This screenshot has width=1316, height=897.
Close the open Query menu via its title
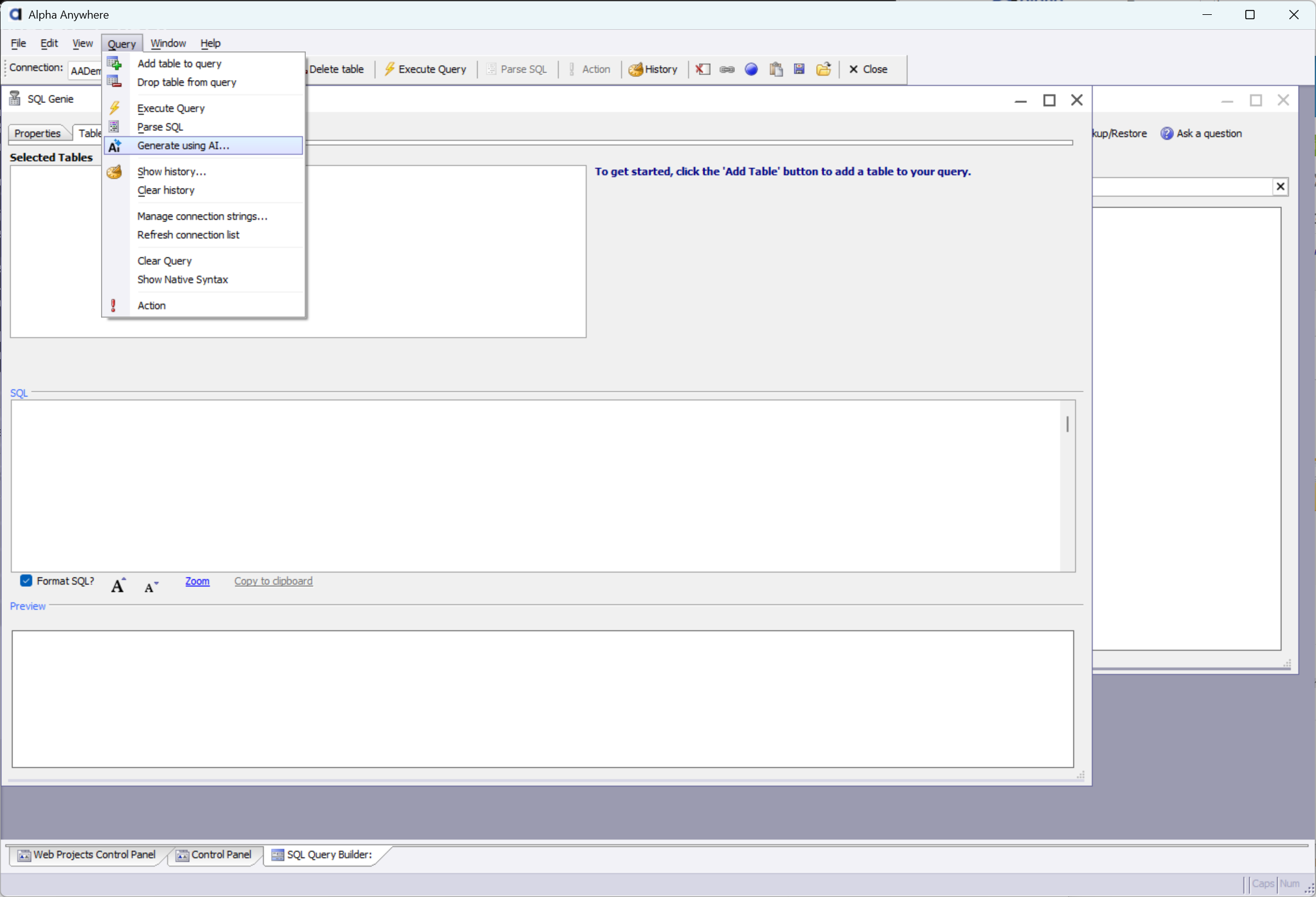pyautogui.click(x=122, y=43)
